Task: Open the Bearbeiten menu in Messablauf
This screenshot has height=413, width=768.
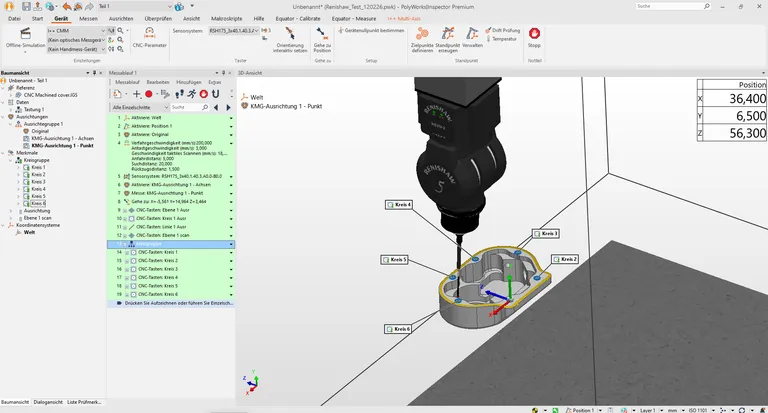Action: point(158,82)
